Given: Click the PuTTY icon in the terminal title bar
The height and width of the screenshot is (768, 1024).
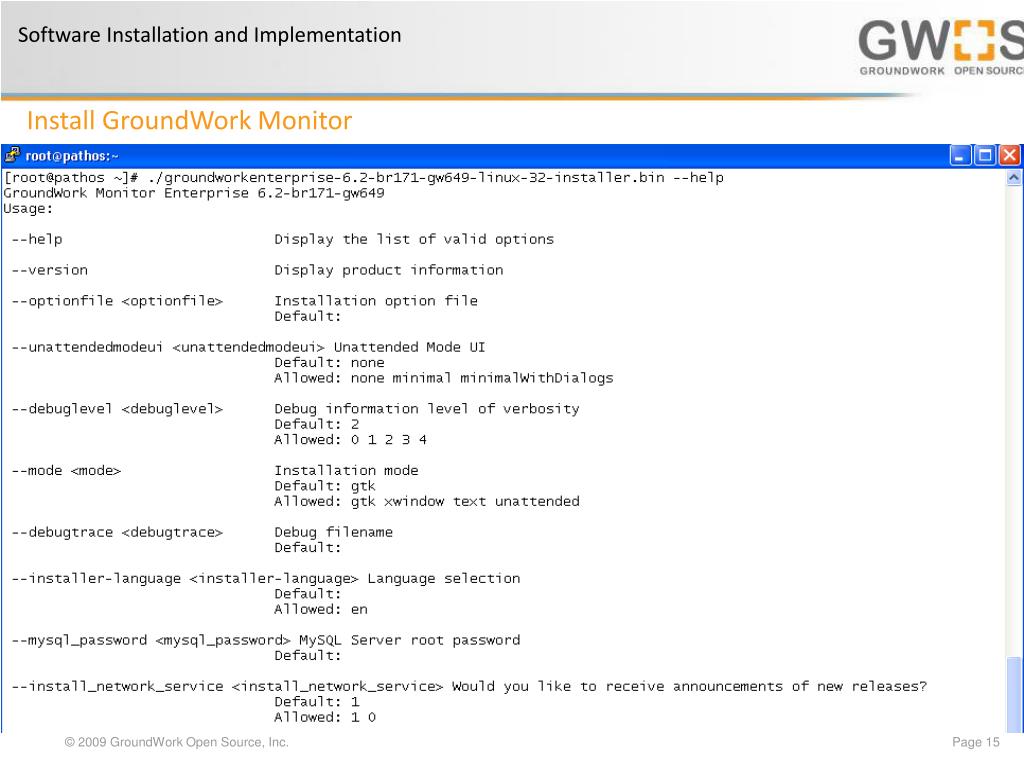Looking at the screenshot, I should pos(12,155).
